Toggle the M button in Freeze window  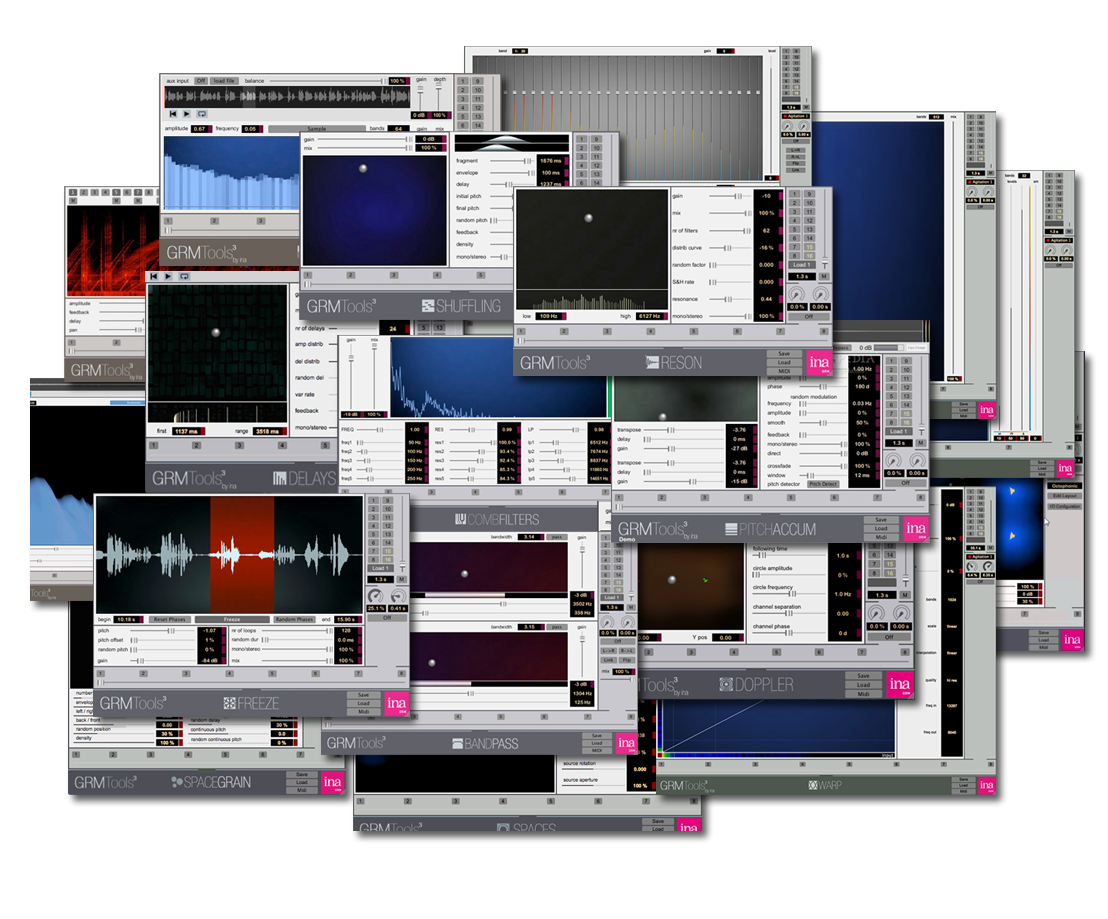pyautogui.click(x=401, y=579)
